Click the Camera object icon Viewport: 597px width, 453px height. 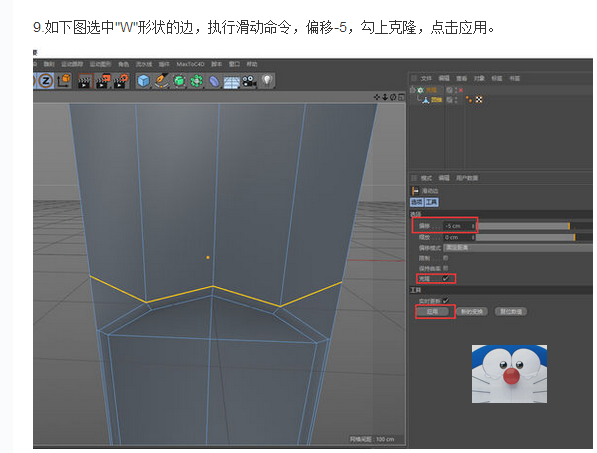249,81
